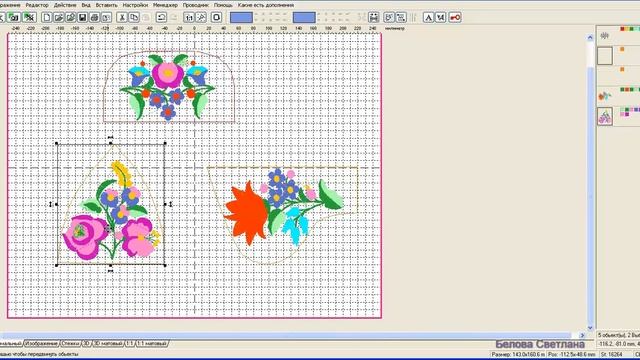
Task: Click the top-left selection handle
Action: (56, 144)
